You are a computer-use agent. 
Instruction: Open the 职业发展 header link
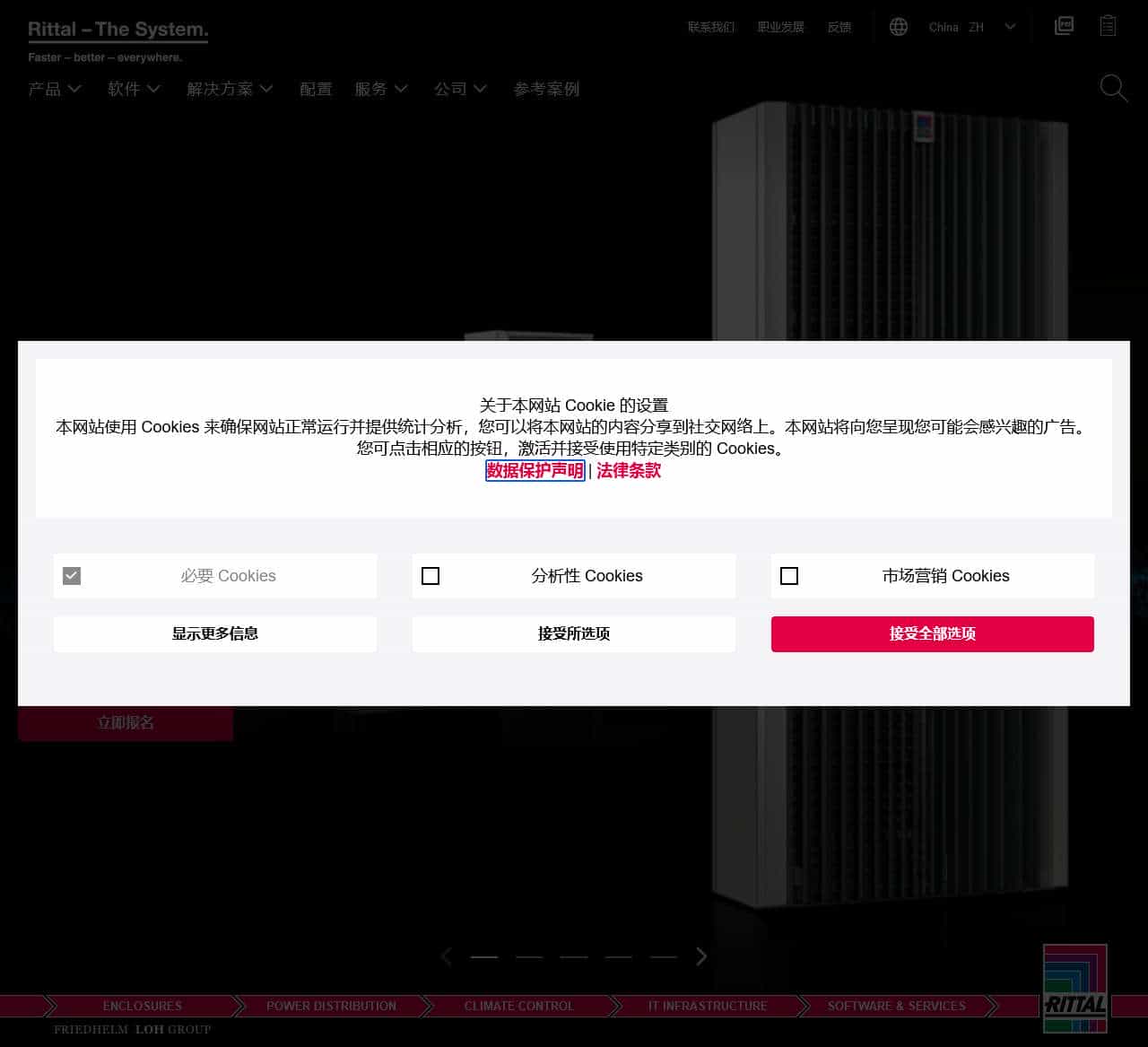(x=781, y=27)
